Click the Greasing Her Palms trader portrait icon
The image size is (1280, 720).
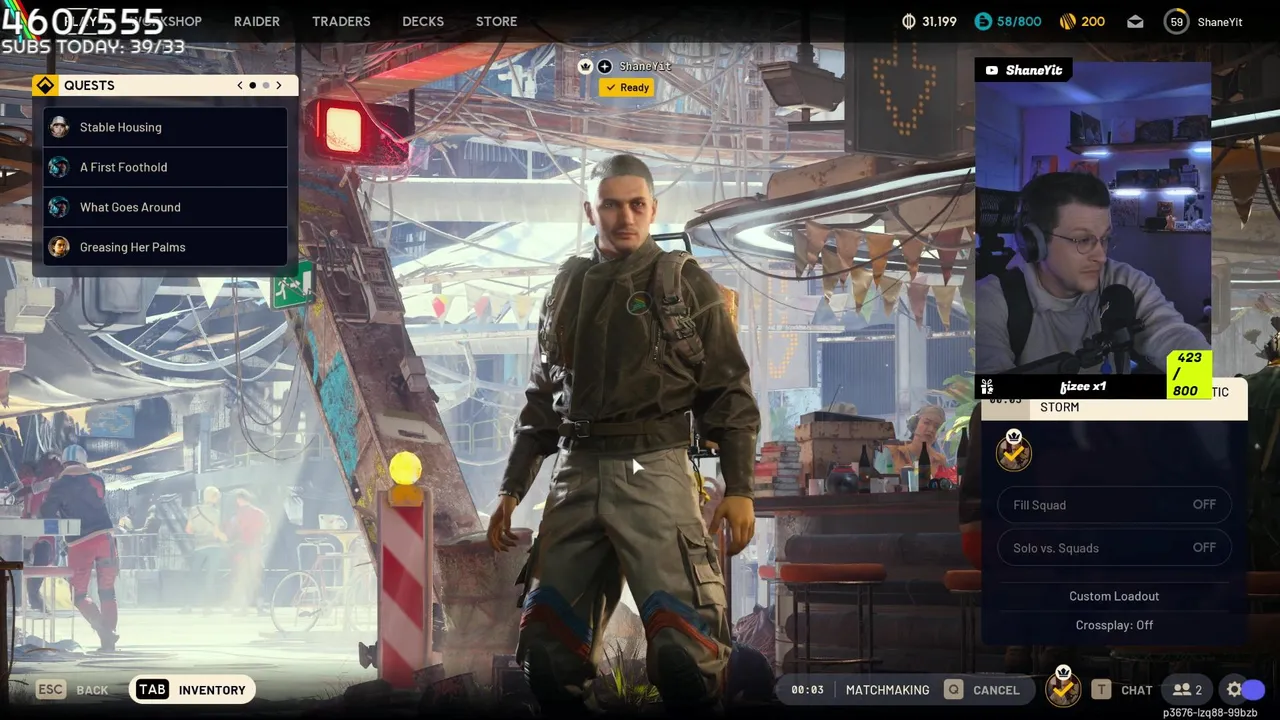point(59,247)
